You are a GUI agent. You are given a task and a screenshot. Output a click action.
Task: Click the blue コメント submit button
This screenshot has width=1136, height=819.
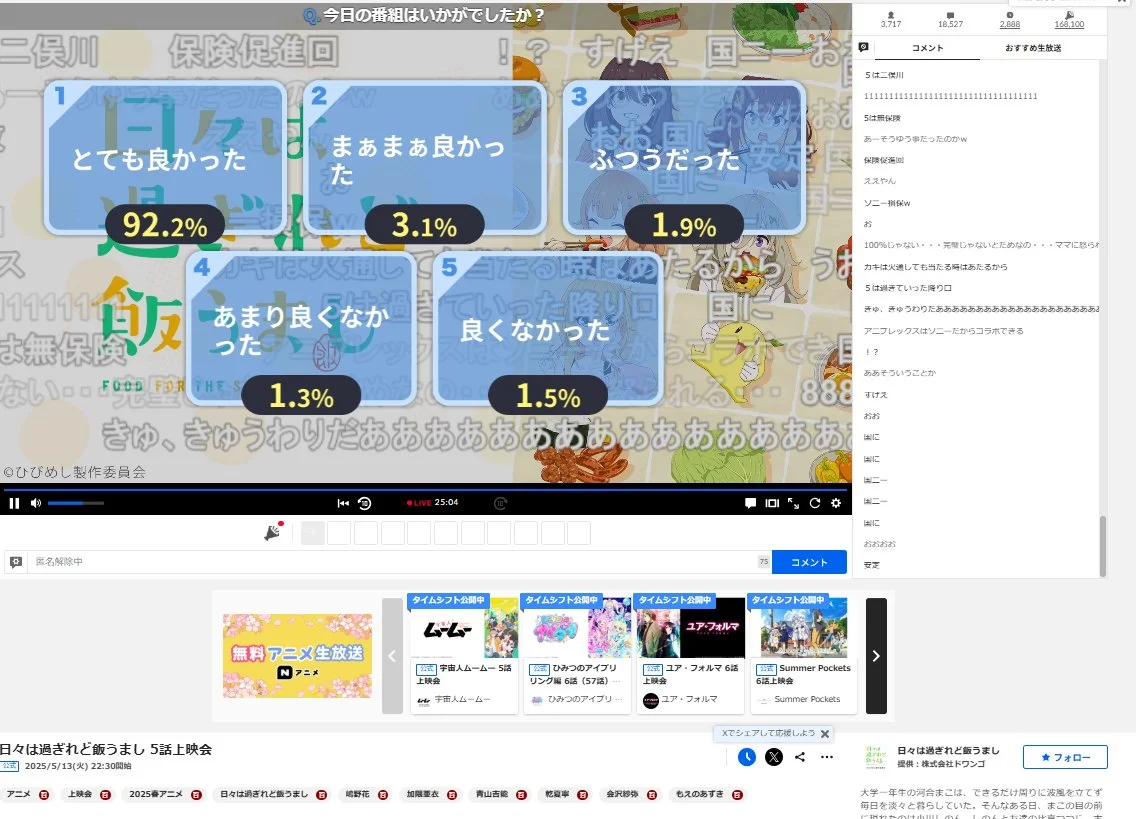click(809, 562)
